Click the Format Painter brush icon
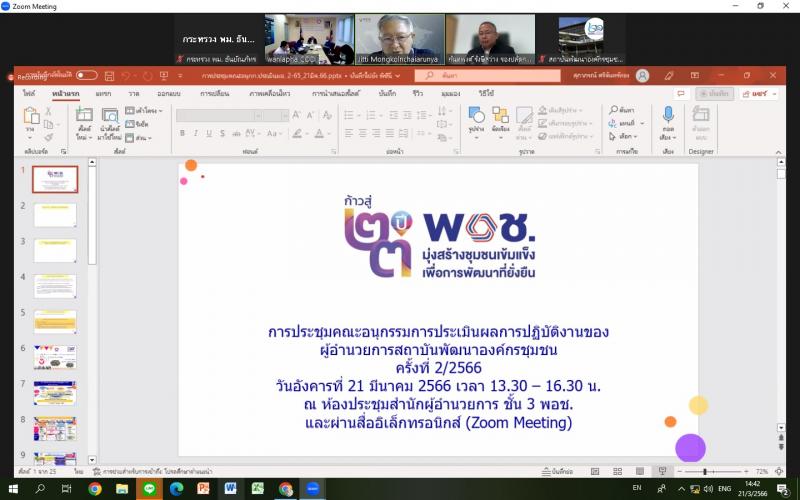 (48, 137)
